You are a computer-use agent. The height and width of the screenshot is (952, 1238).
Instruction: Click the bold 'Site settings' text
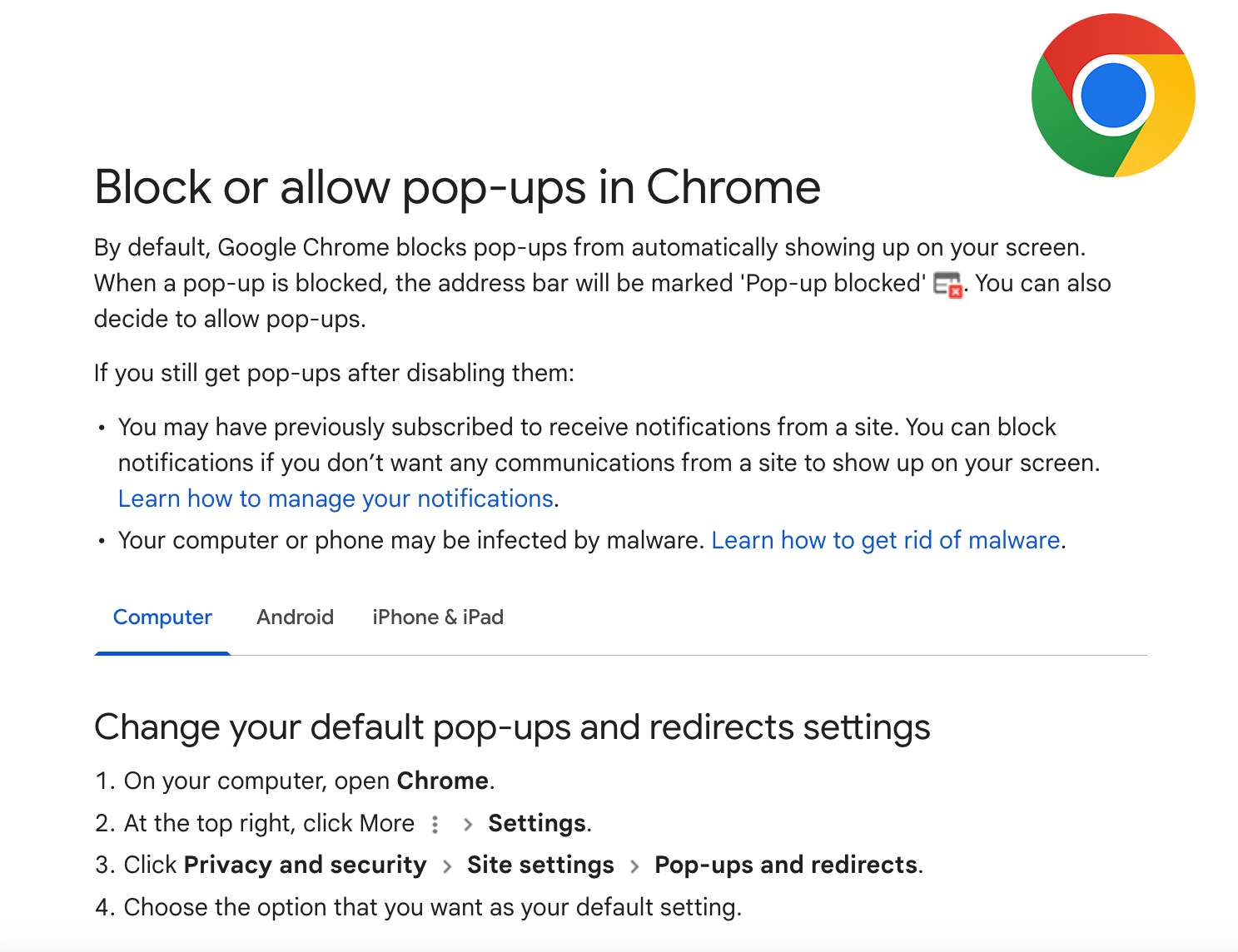[540, 865]
